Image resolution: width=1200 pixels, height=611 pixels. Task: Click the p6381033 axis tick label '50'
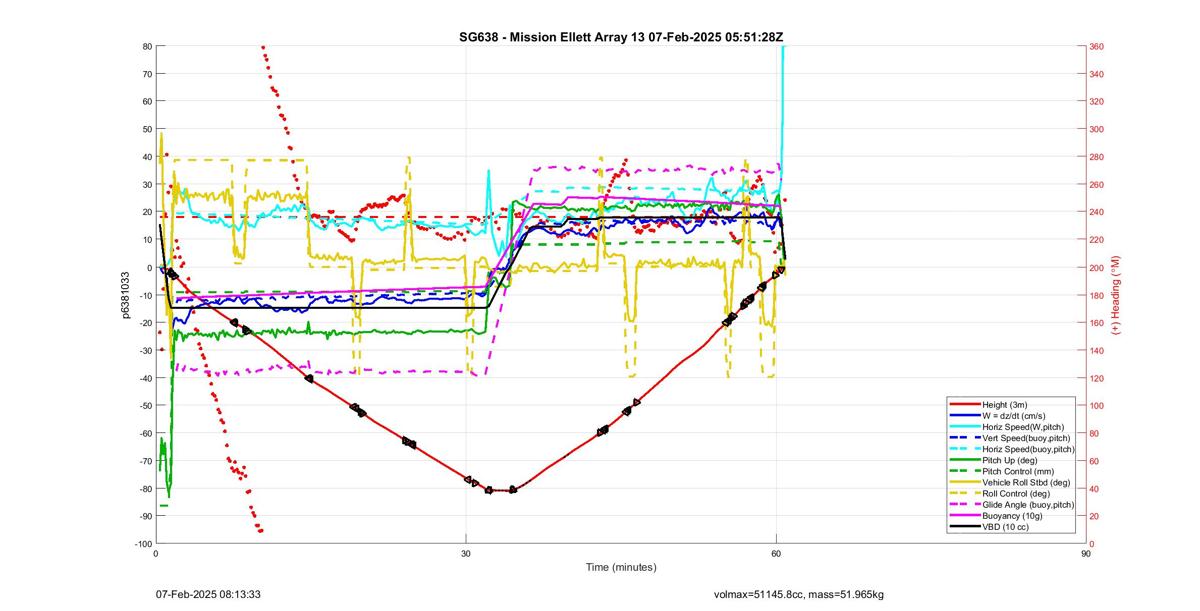(146, 129)
